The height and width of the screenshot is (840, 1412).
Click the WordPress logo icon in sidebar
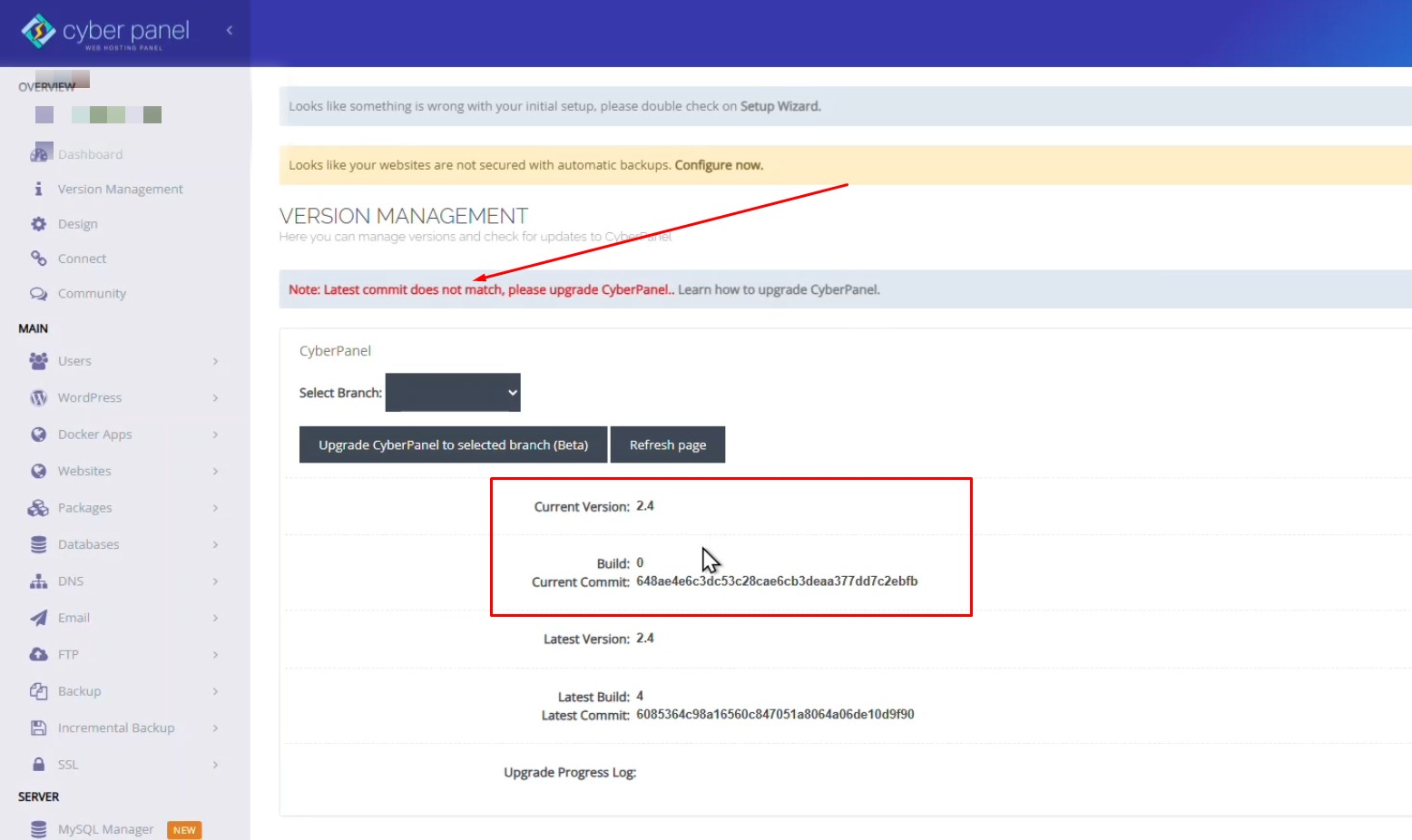click(38, 398)
